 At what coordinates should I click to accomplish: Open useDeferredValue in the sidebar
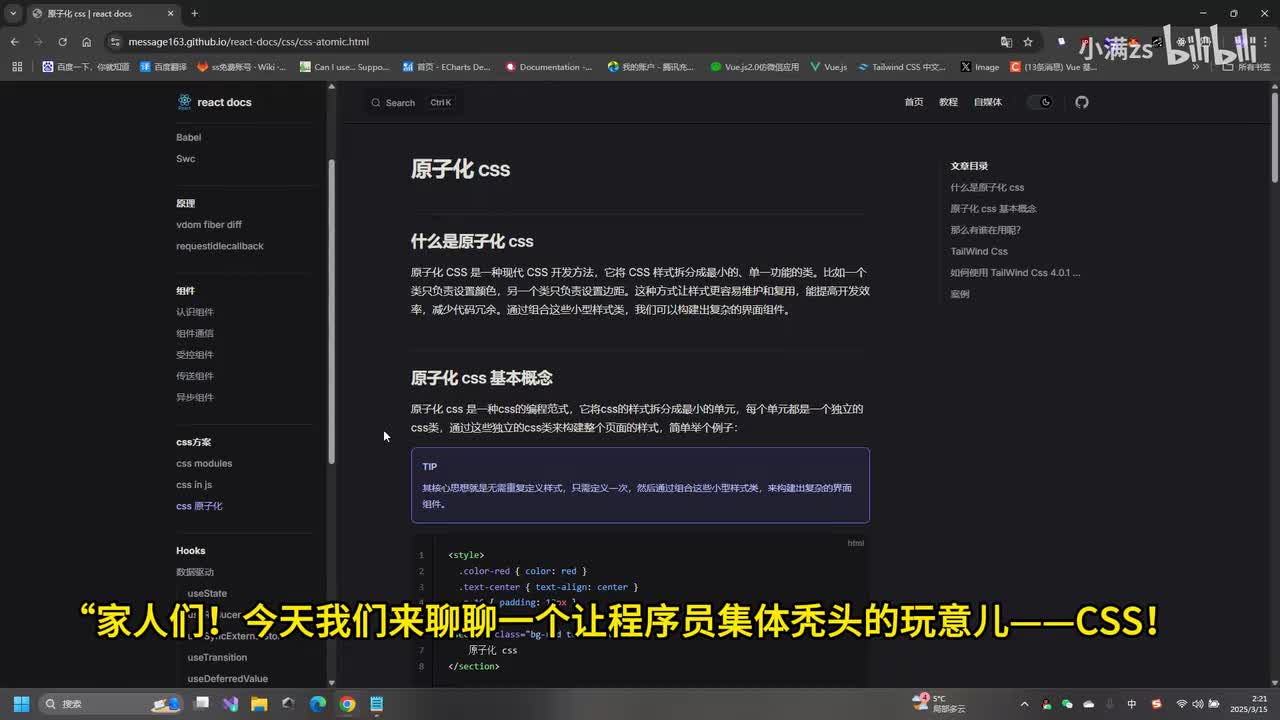point(228,679)
